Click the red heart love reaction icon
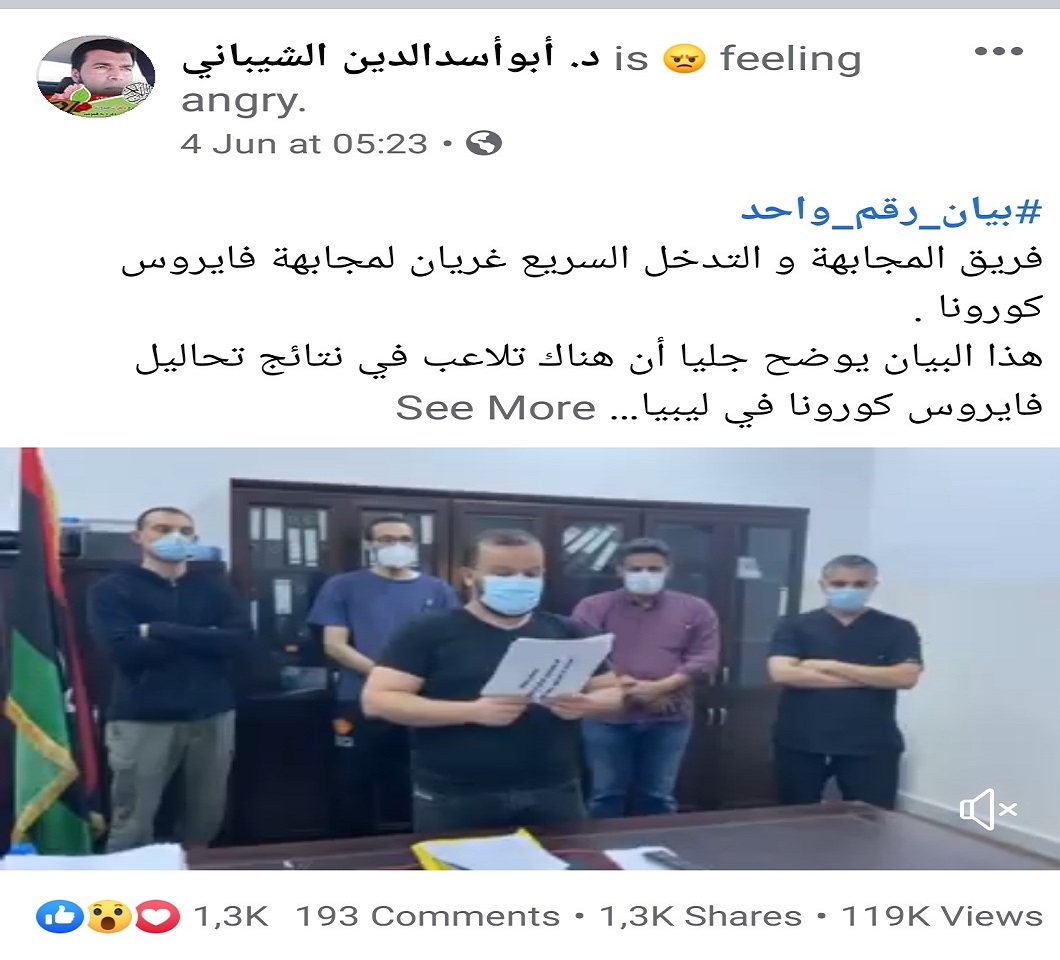This screenshot has width=1060, height=960. point(157,917)
